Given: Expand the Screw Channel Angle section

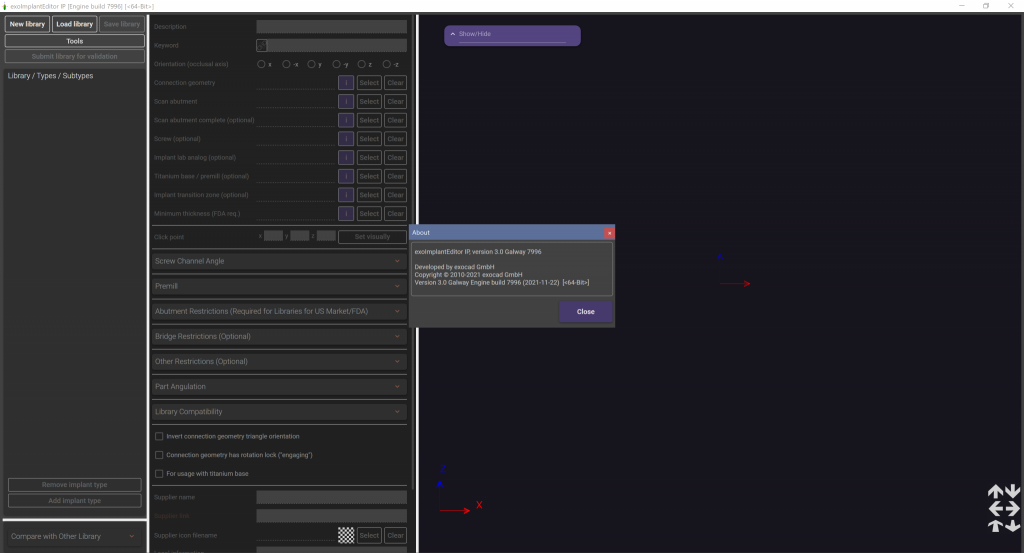Looking at the screenshot, I should point(279,261).
